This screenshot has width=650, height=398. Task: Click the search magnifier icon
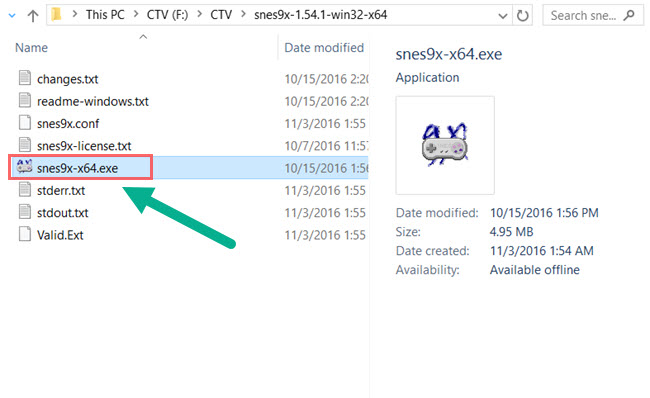coord(629,15)
